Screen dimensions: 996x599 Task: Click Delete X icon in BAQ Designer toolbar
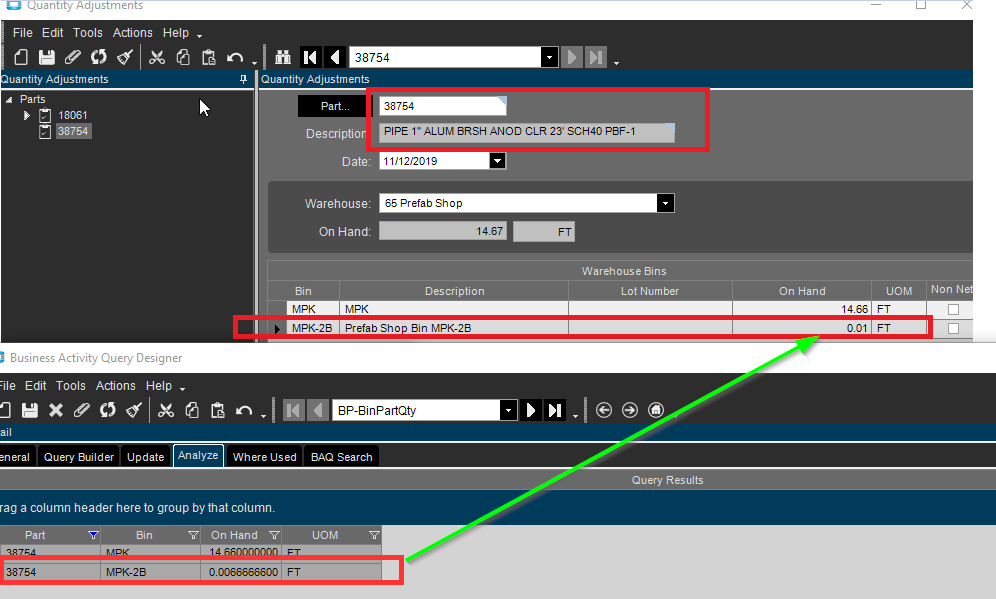click(56, 410)
